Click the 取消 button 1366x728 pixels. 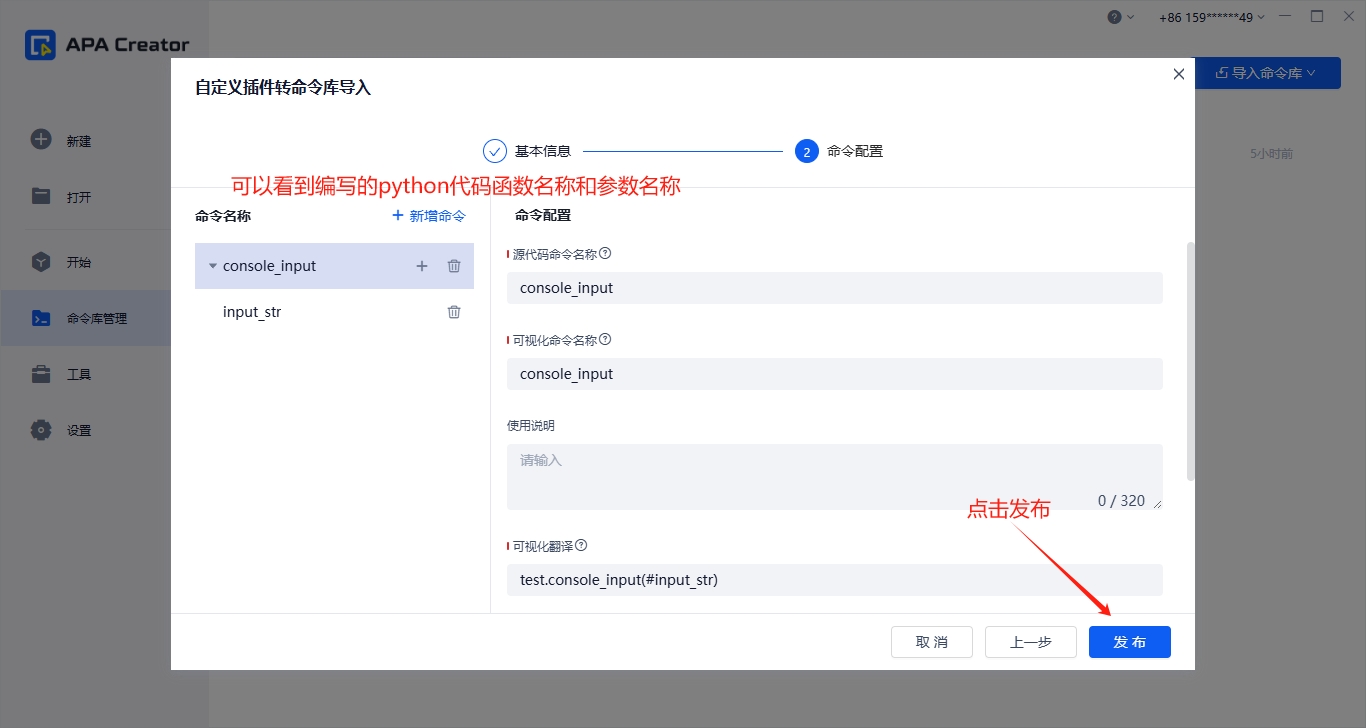pos(932,642)
